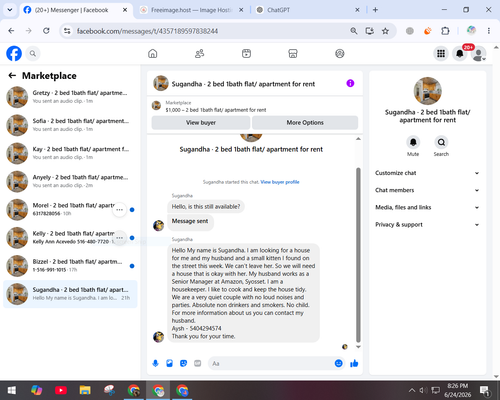Viewport: 500px width, 400px height.
Task: Open the Facebook logo home link
Action: click(x=14, y=53)
